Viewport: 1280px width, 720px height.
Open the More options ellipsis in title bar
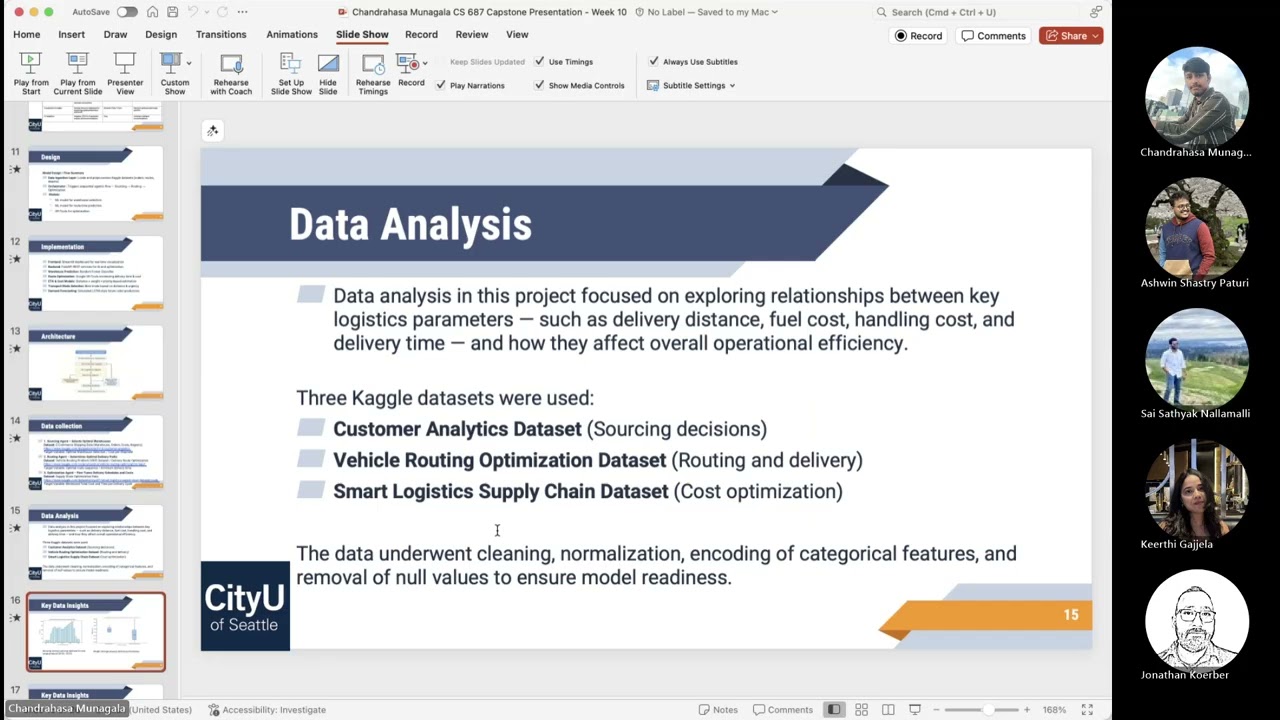[x=242, y=12]
